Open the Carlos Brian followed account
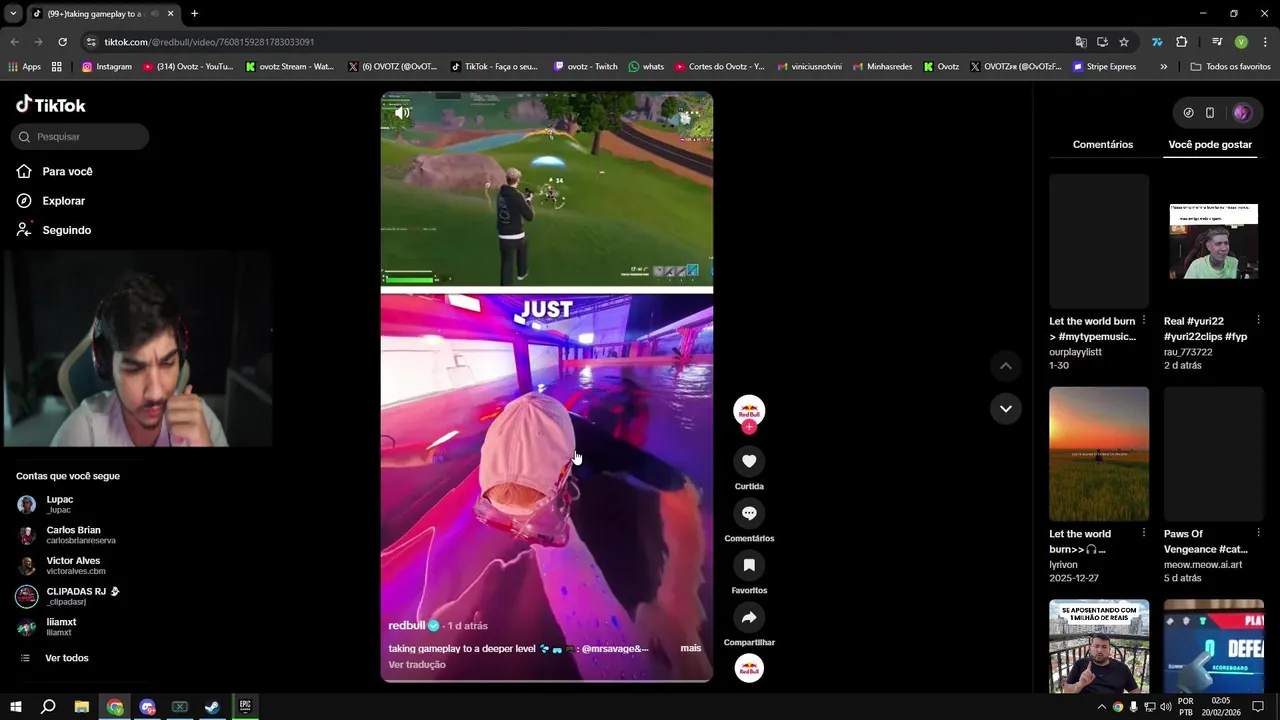Screen dimensions: 1280x720 tap(73, 535)
